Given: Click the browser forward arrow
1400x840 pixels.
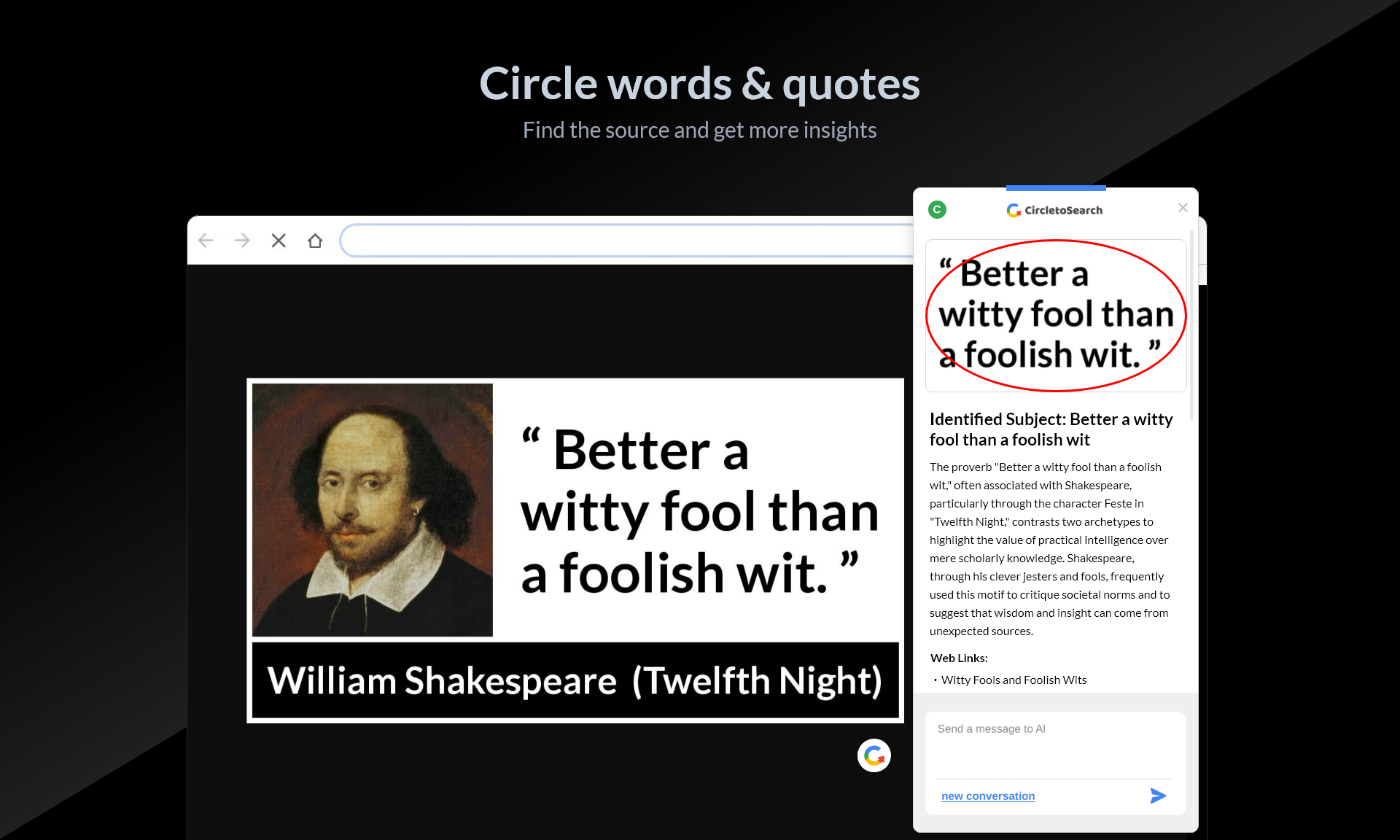Looking at the screenshot, I should [x=242, y=241].
